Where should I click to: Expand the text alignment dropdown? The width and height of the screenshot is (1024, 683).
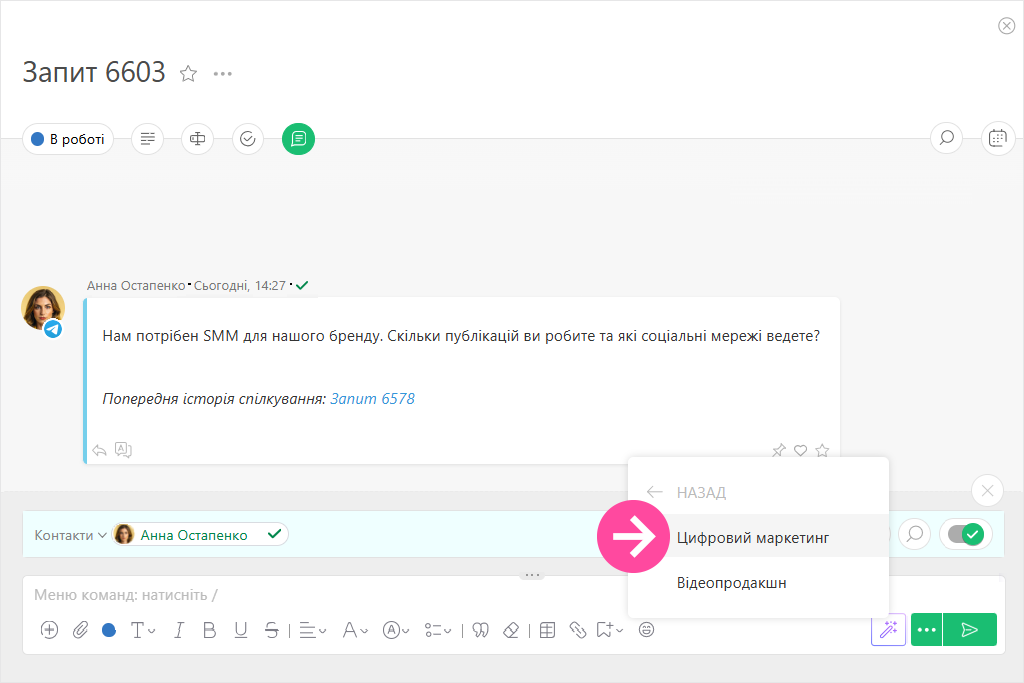[x=312, y=630]
